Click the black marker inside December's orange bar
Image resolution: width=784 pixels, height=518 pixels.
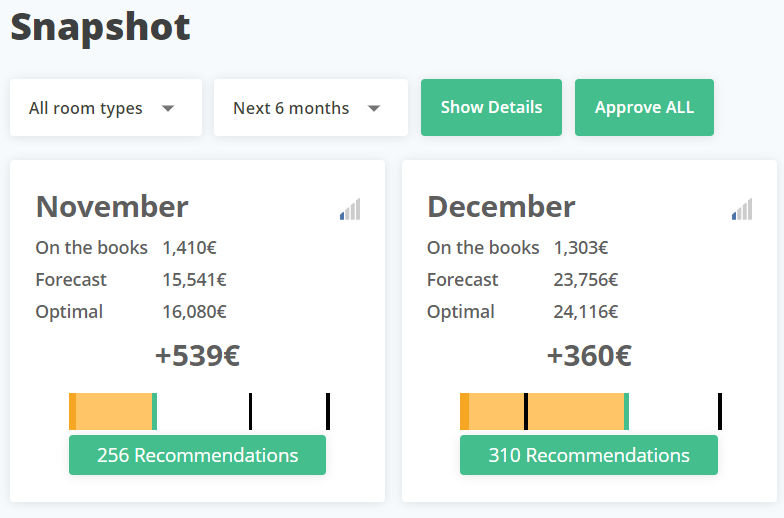(x=526, y=412)
